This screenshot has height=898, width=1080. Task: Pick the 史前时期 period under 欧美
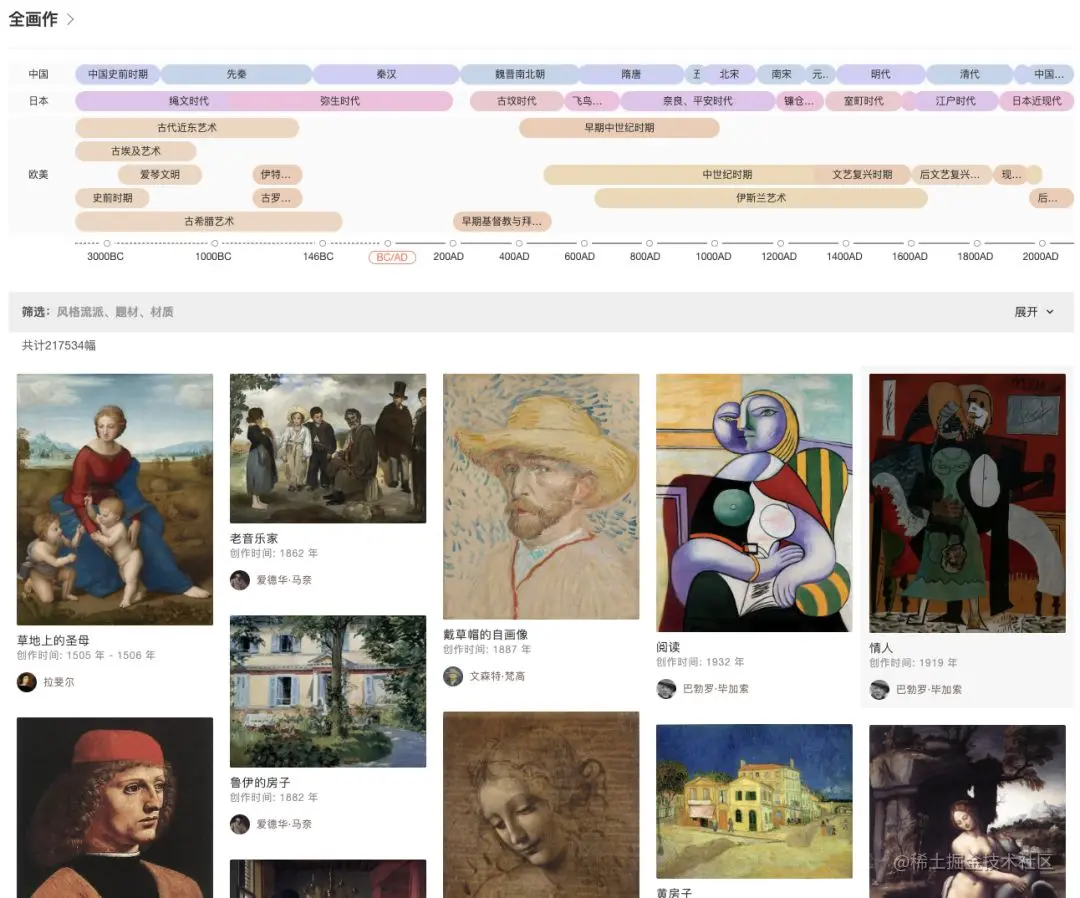[x=112, y=198]
